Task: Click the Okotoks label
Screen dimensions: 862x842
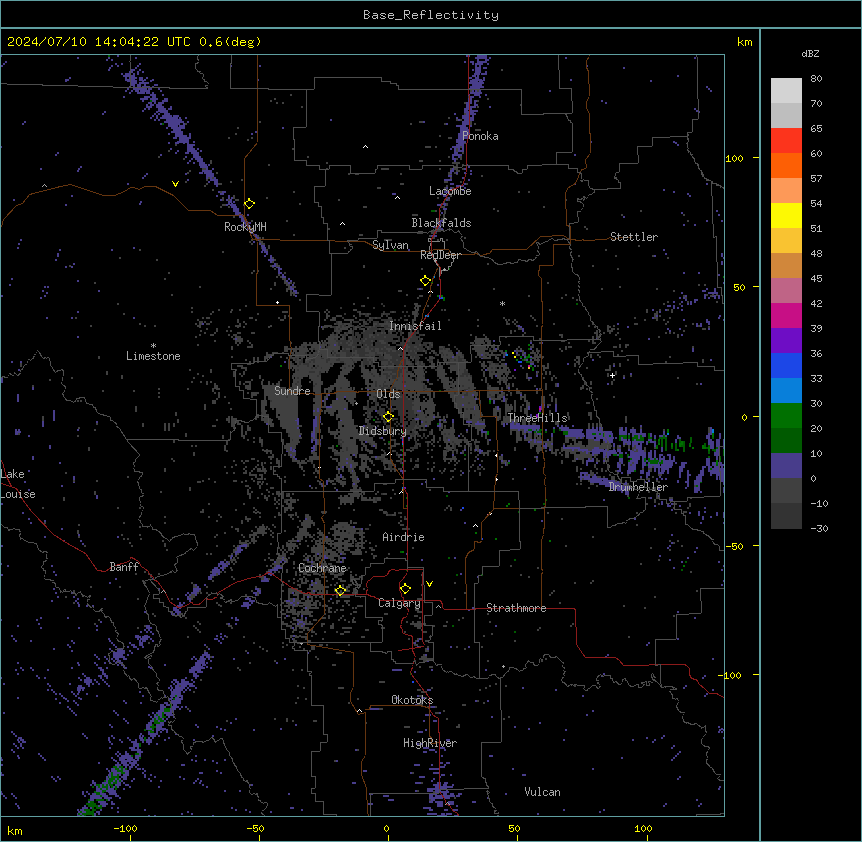Action: click(412, 700)
